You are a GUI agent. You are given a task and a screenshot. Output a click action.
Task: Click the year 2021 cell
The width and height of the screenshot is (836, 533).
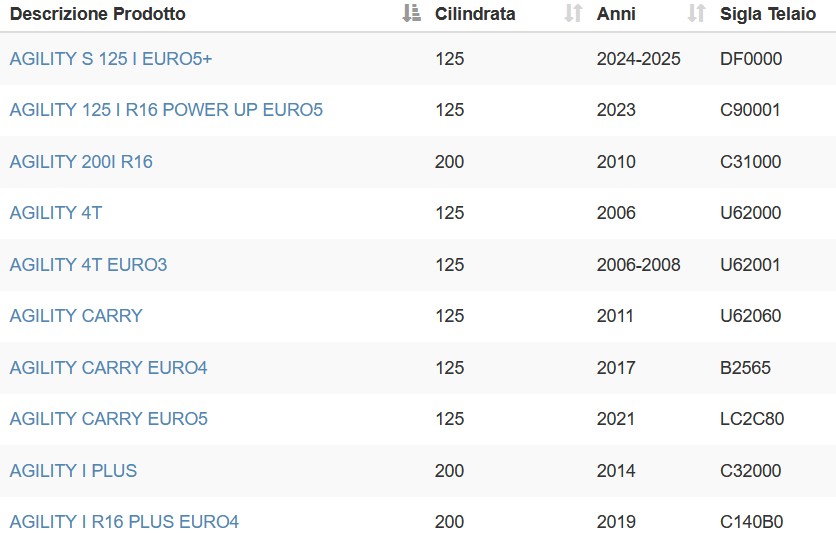pyautogui.click(x=616, y=418)
